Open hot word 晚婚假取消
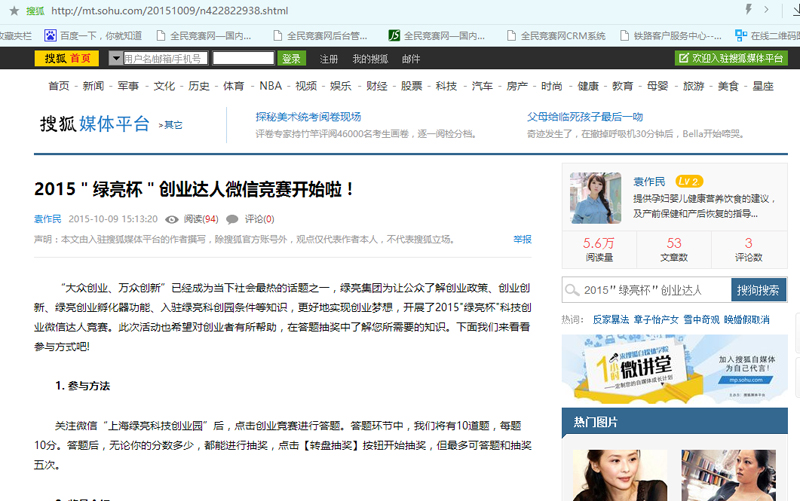This screenshot has height=501, width=800. coord(746,320)
